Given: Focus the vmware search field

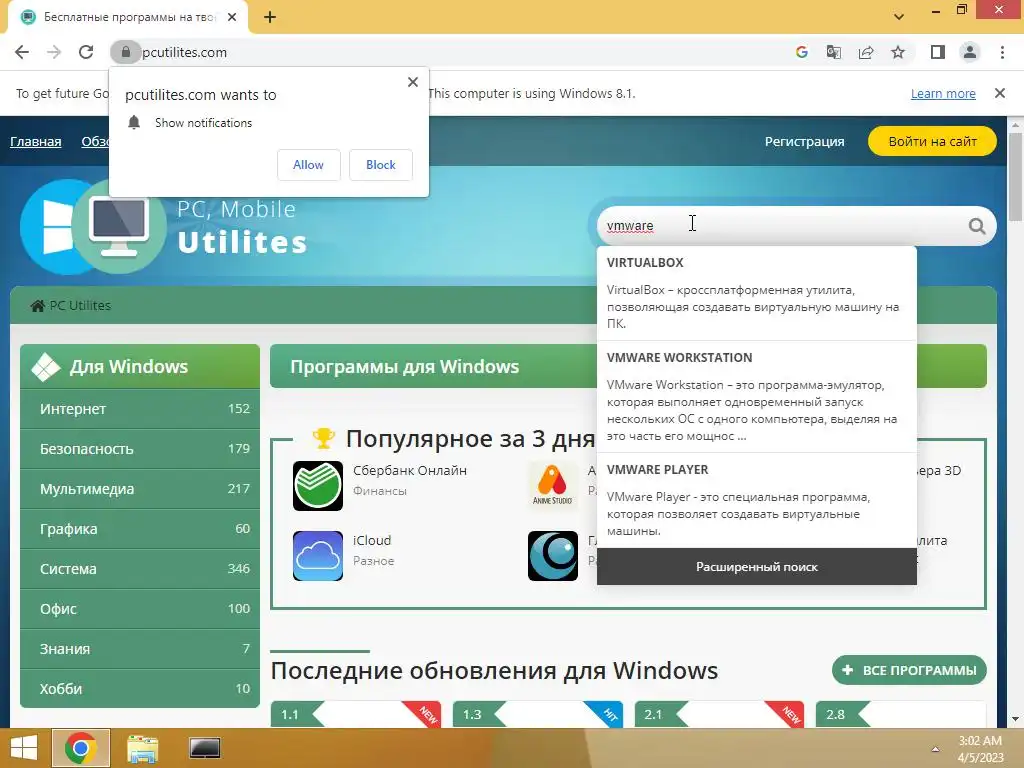Looking at the screenshot, I should pyautogui.click(x=784, y=226).
